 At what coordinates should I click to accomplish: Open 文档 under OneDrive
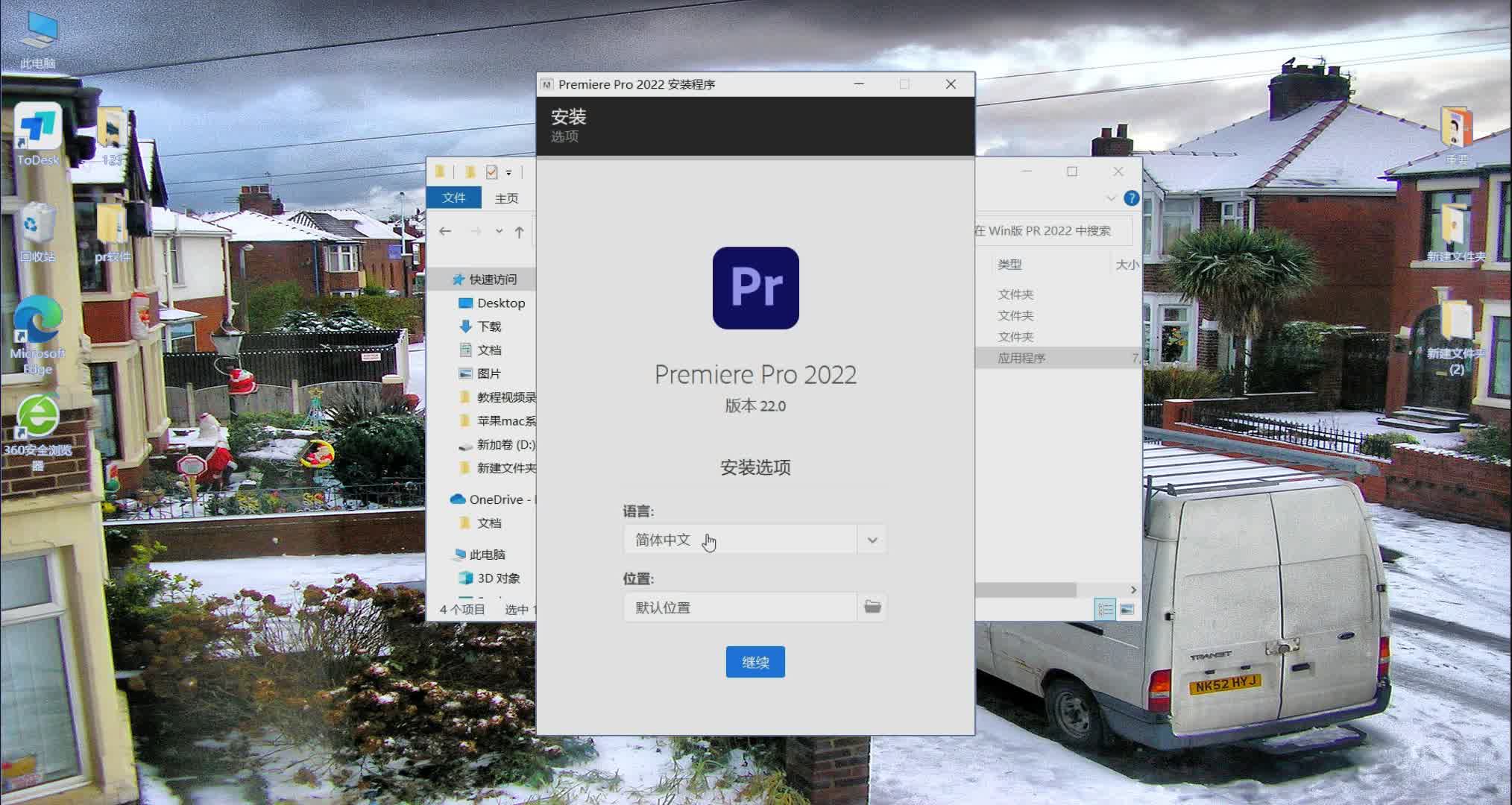pos(480,523)
